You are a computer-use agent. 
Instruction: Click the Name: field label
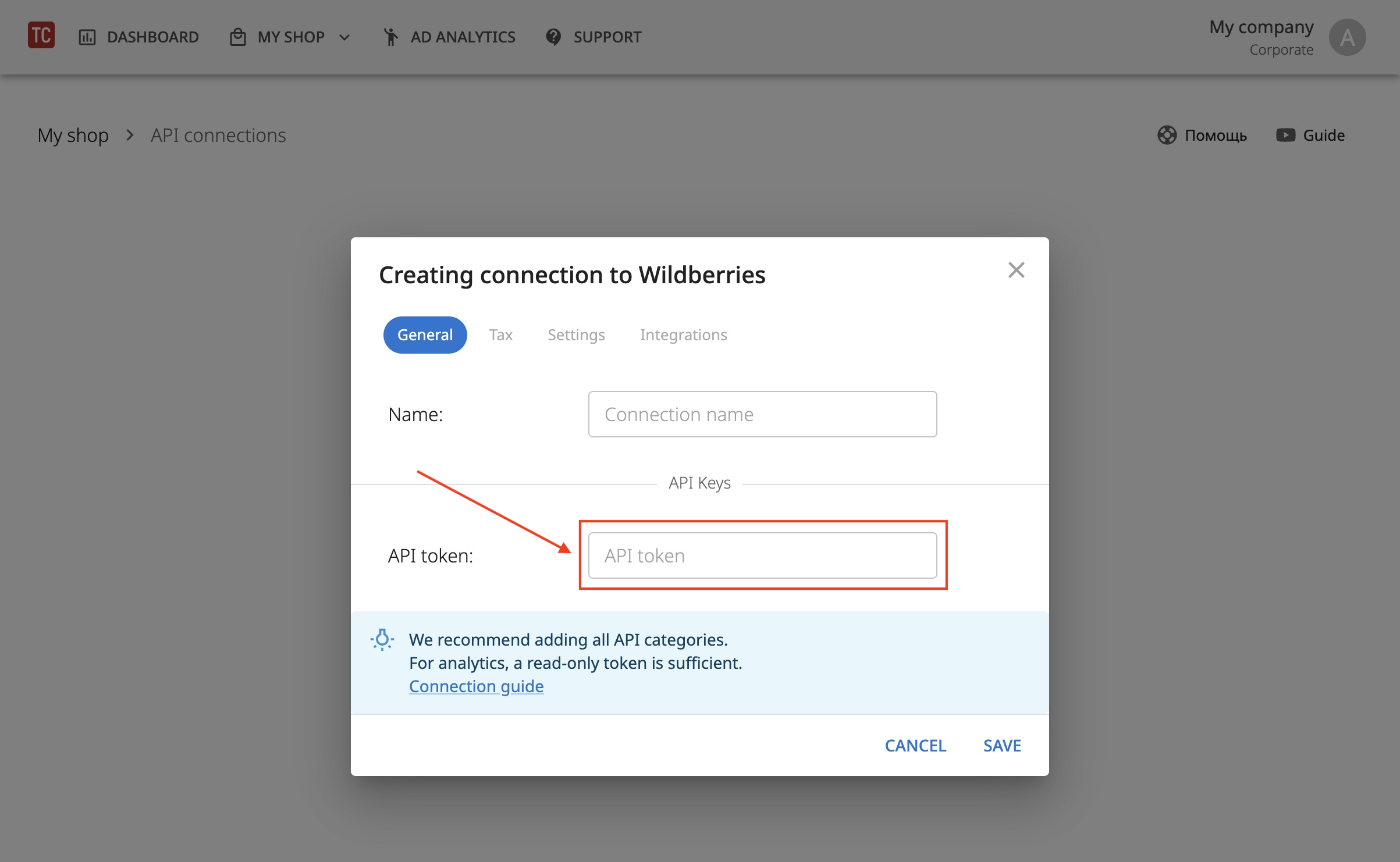415,414
